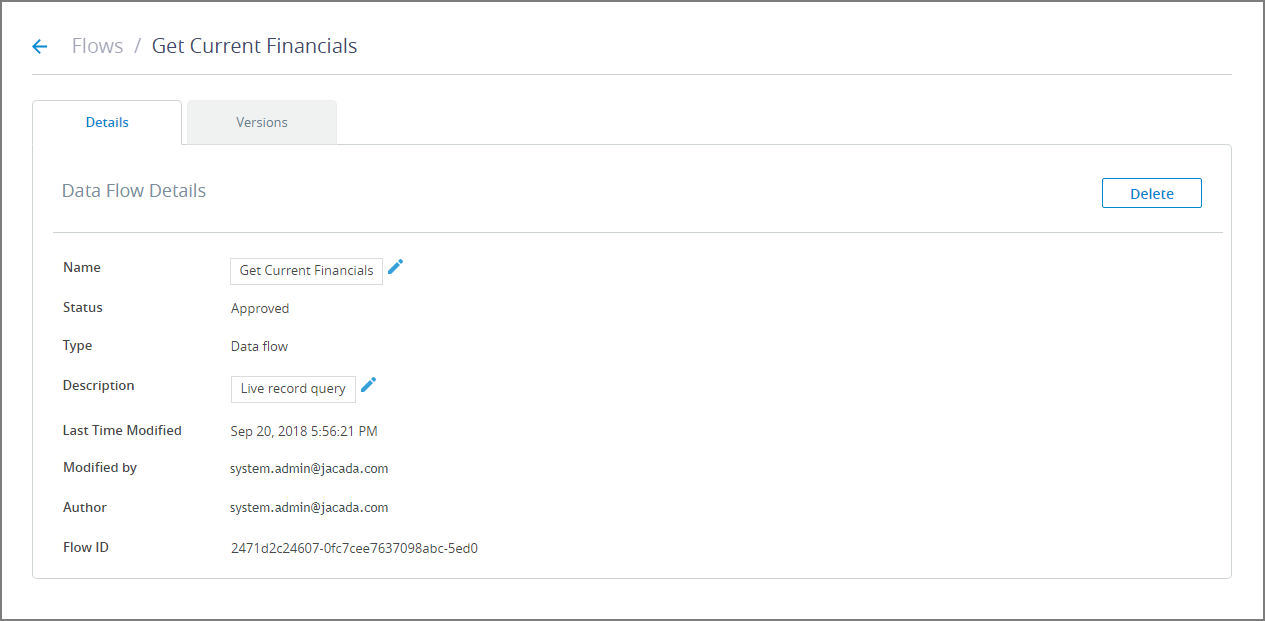Click the Author label
Screen dimensions: 1265x621
tap(85, 508)
